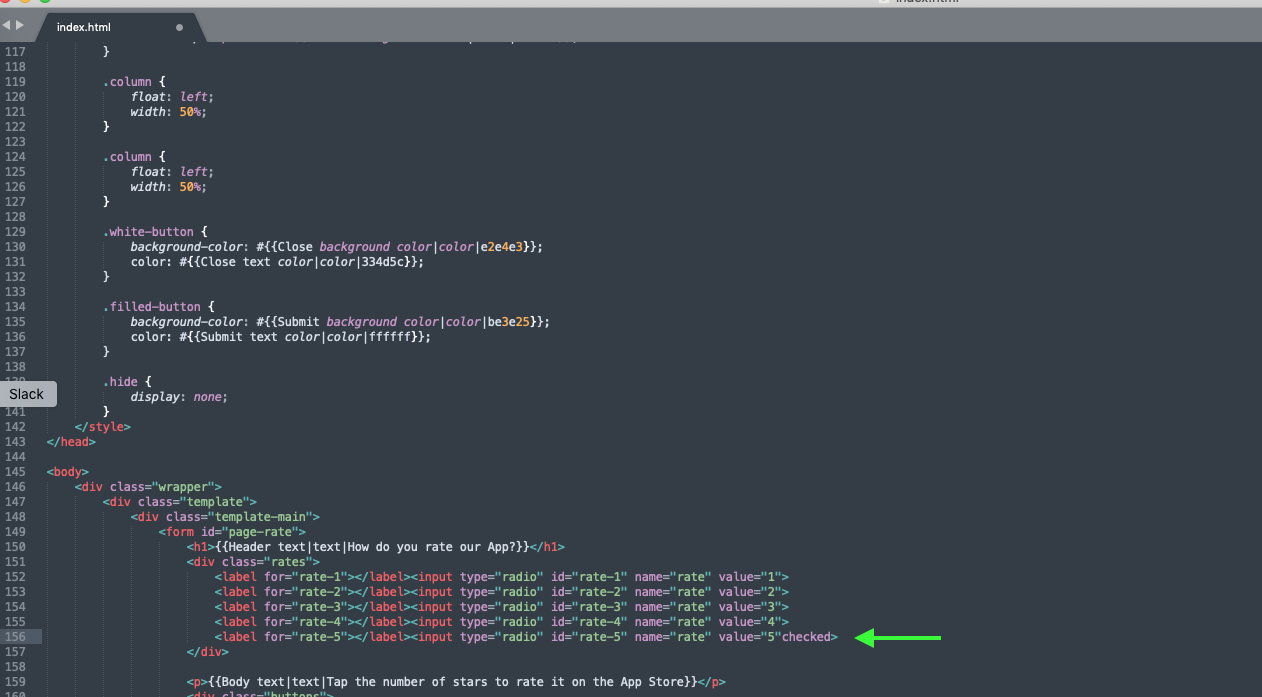Viewport: 1262px width, 697px height.
Task: Click the .column selector on line 119
Action: click(x=127, y=81)
